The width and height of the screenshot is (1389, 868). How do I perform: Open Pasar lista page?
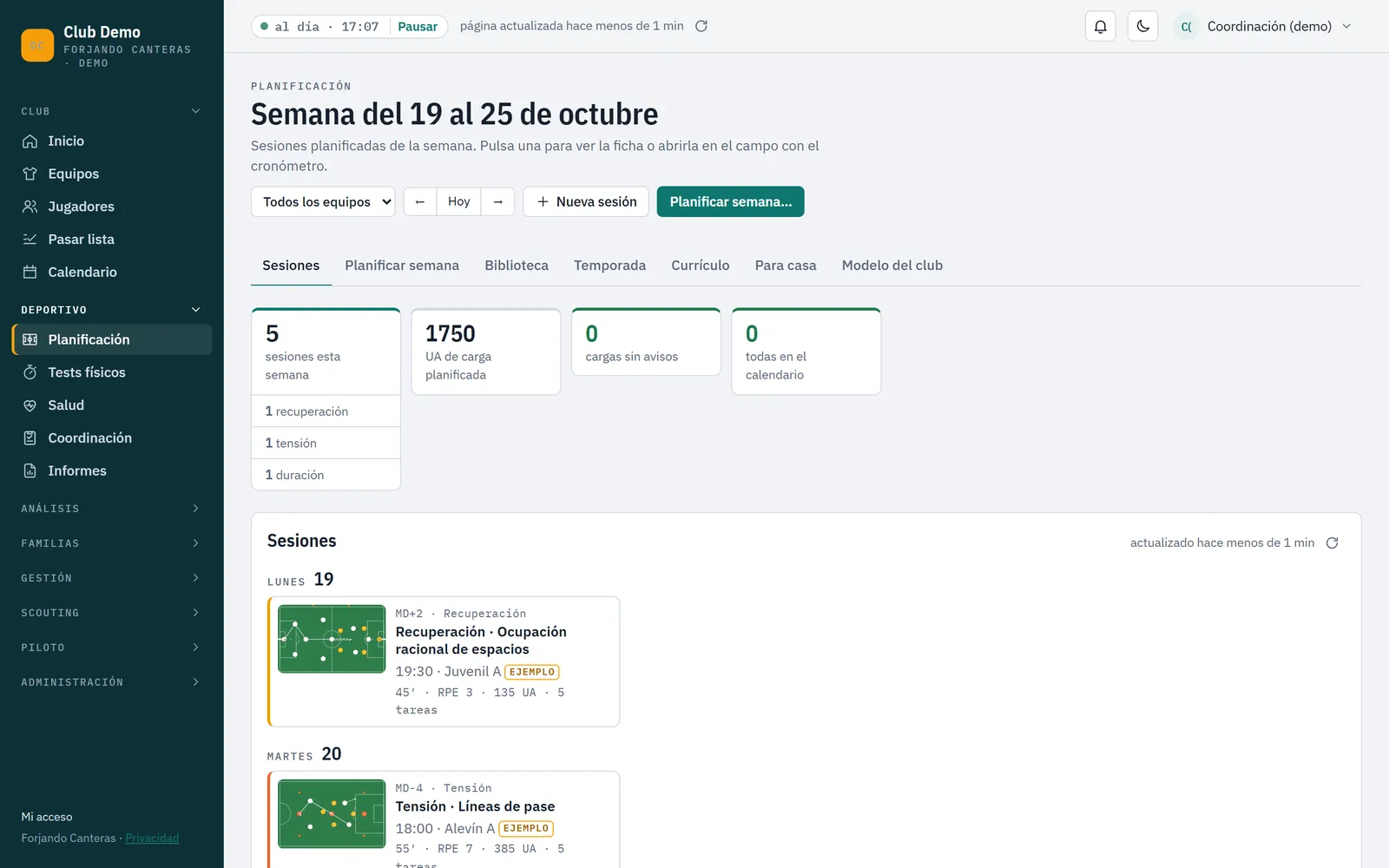click(x=112, y=240)
